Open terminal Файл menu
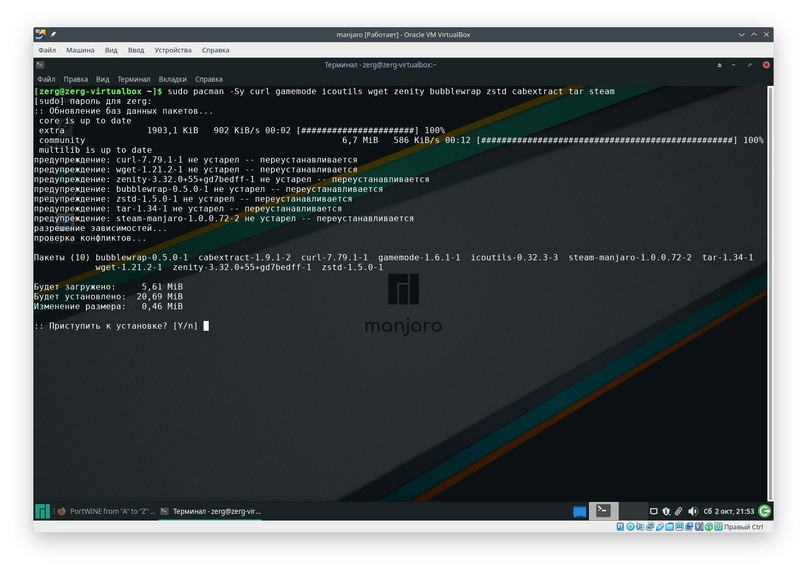The image size is (807, 572). pos(46,79)
